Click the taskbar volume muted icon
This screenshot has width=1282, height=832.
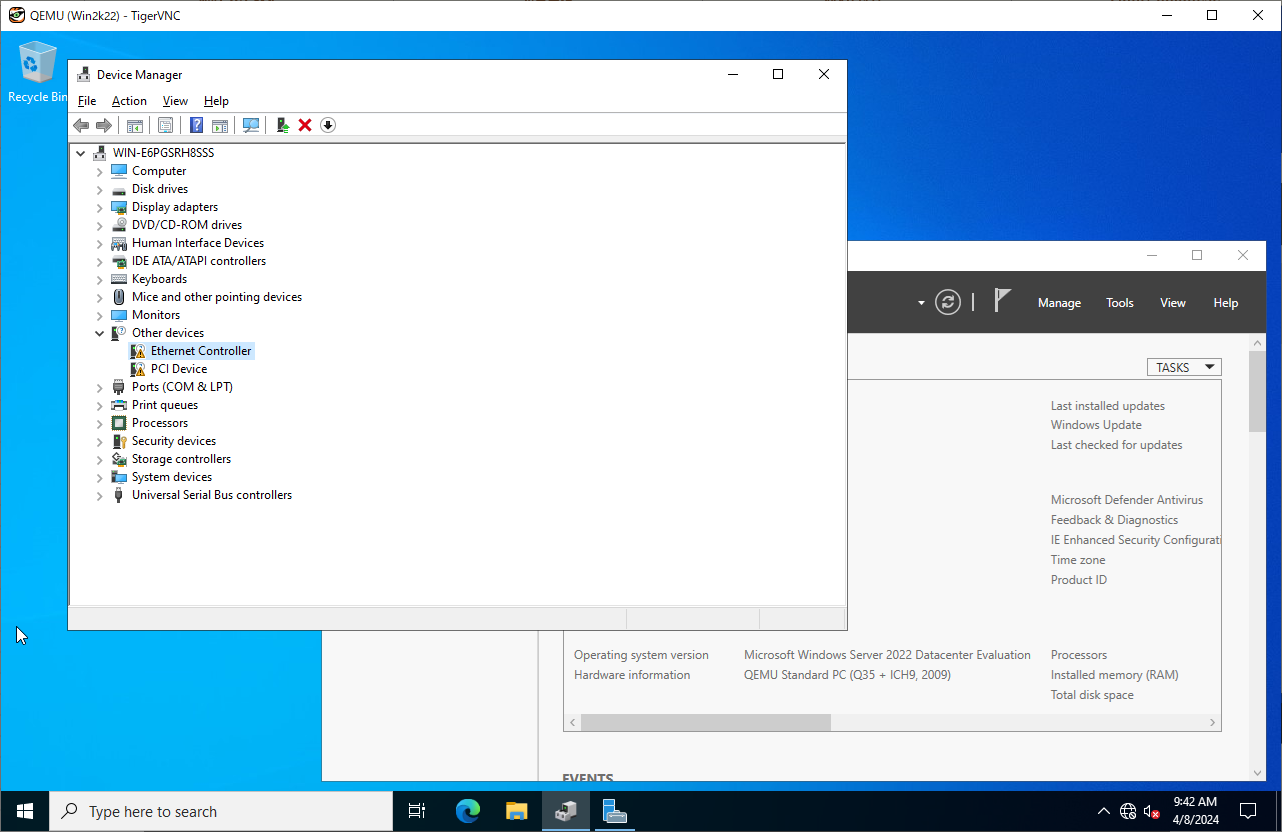pos(1152,811)
